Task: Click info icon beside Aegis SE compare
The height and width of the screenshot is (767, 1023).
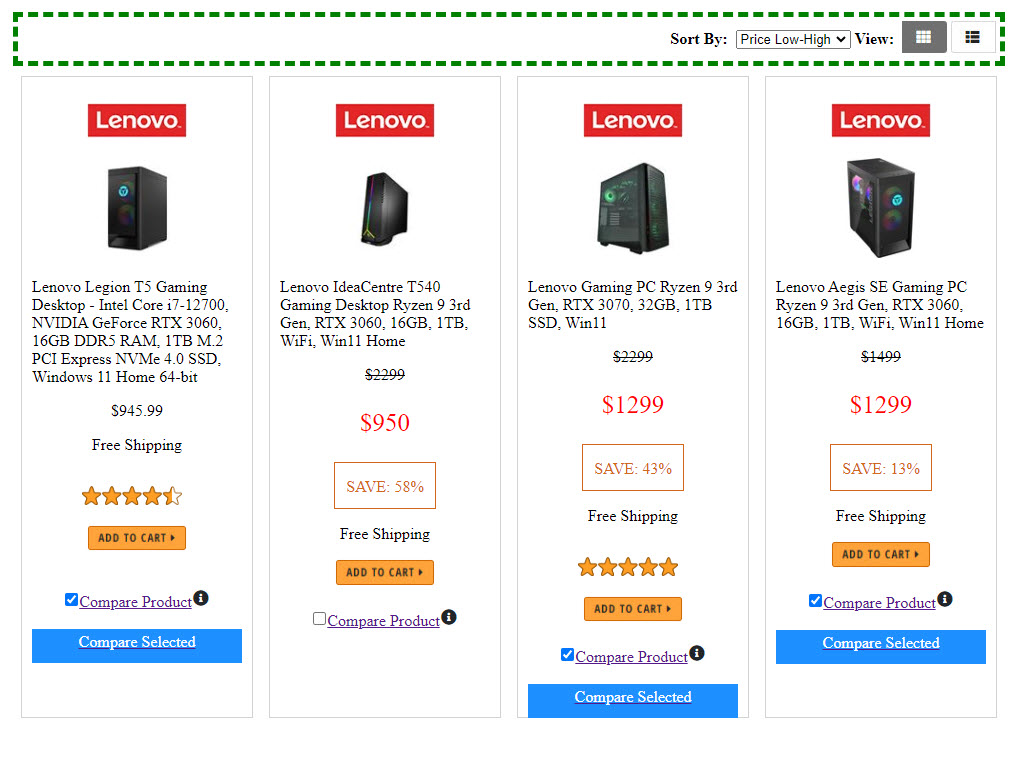Action: coord(945,599)
